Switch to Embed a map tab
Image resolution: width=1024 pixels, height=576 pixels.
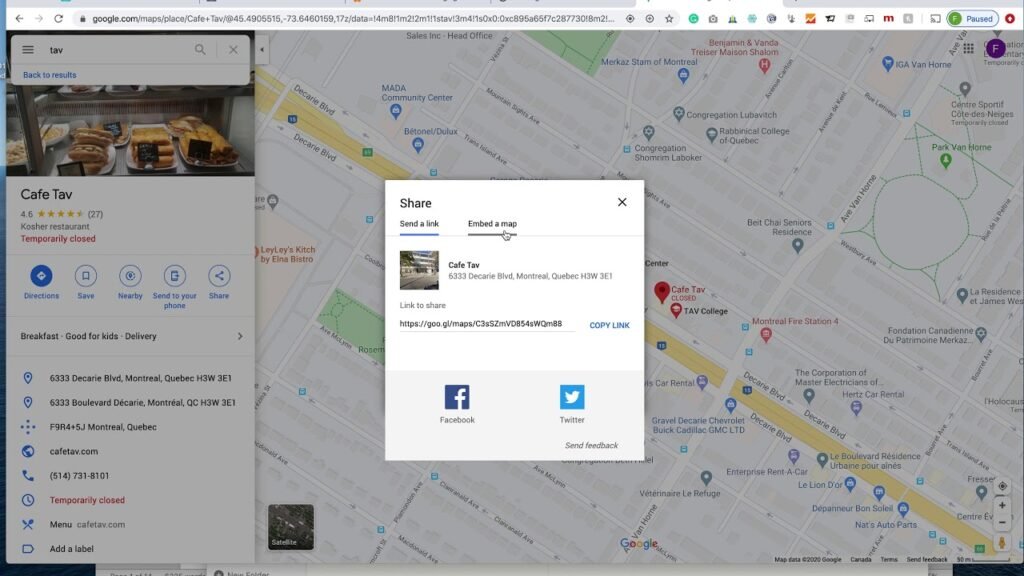point(492,224)
